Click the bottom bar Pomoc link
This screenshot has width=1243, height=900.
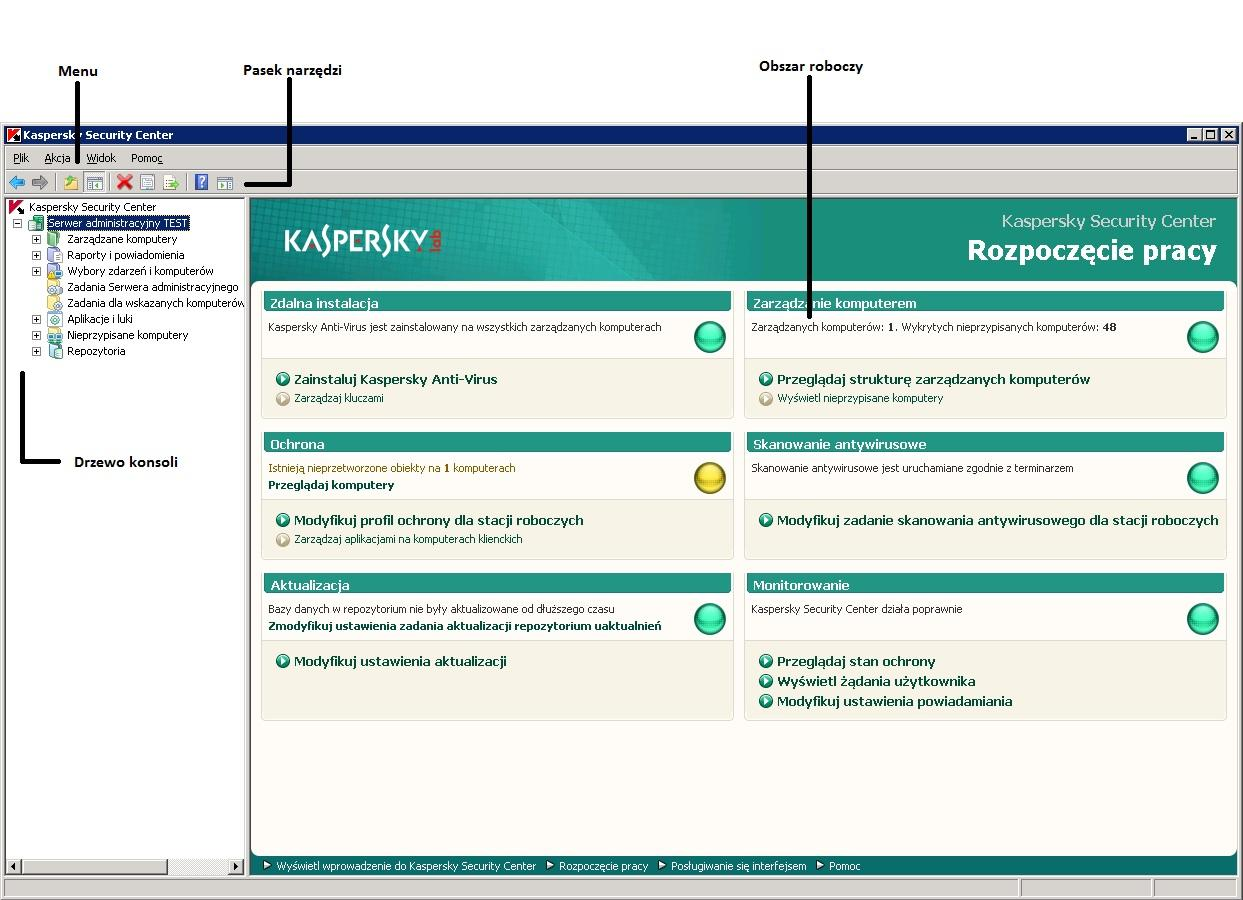[844, 866]
